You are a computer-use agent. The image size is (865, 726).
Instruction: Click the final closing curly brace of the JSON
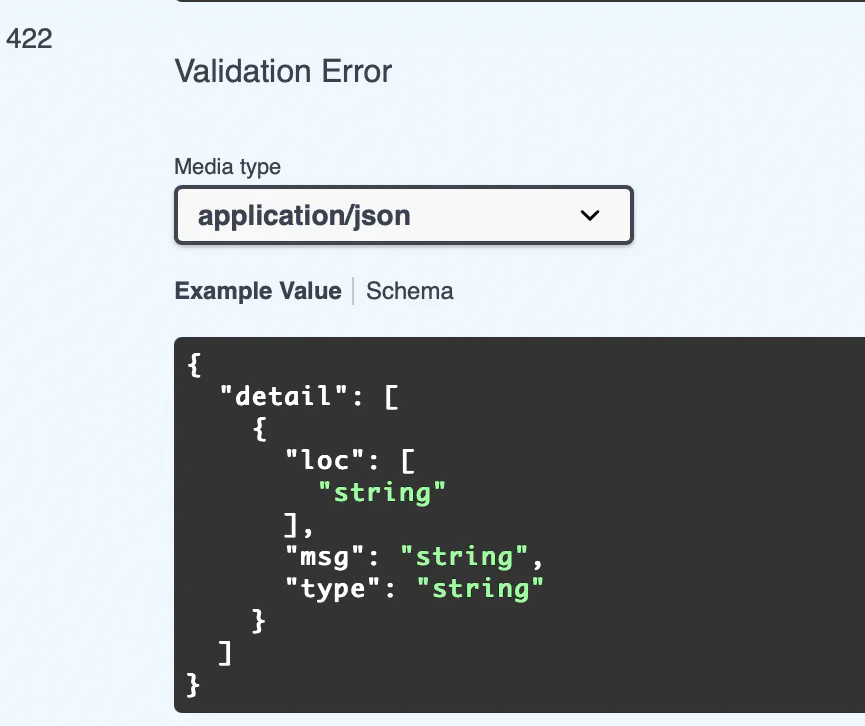(194, 685)
